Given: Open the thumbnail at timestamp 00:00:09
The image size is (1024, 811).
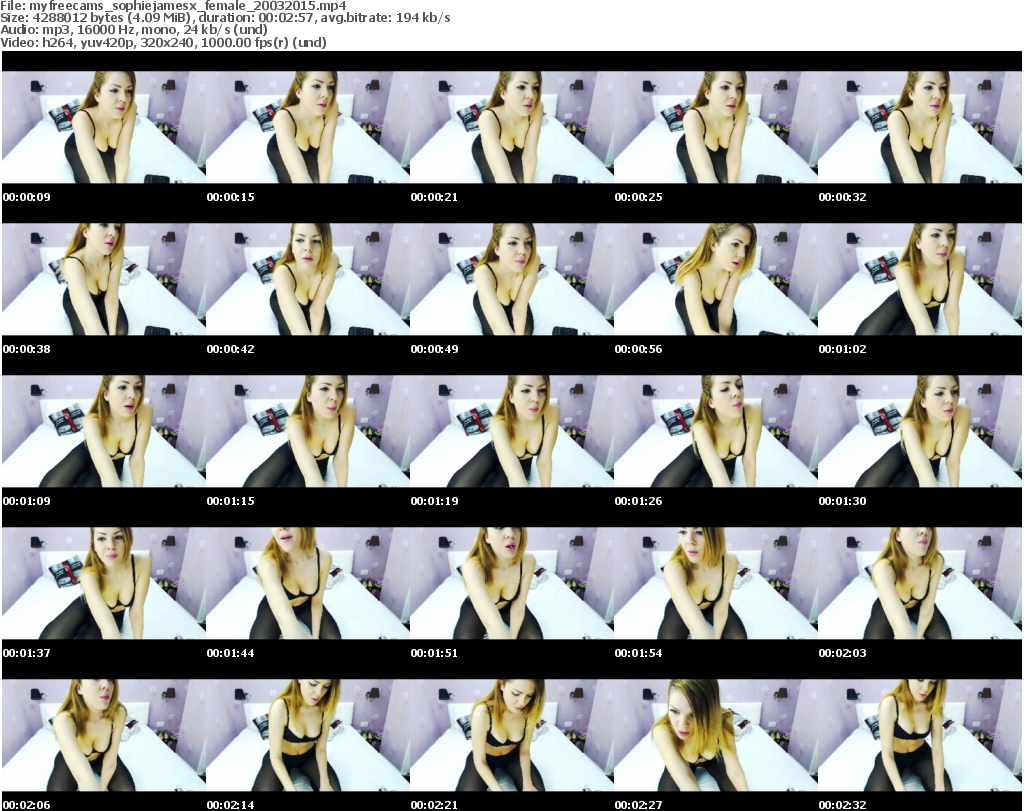Looking at the screenshot, I should (104, 127).
